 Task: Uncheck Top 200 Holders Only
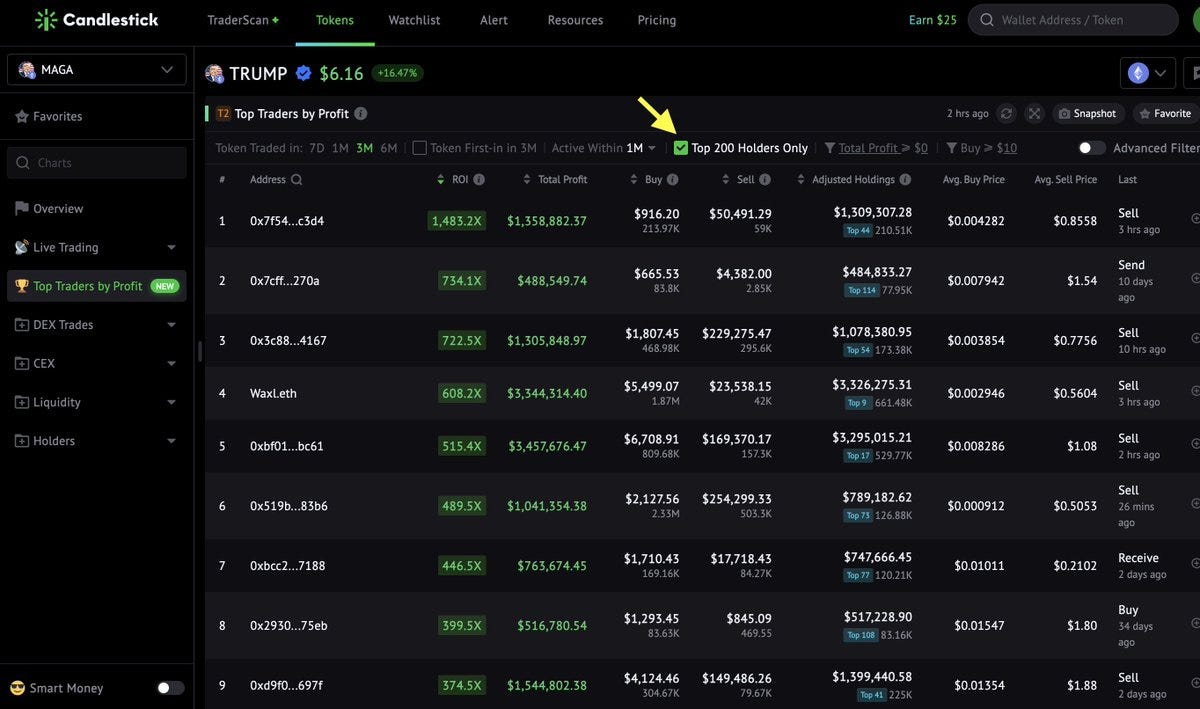681,148
